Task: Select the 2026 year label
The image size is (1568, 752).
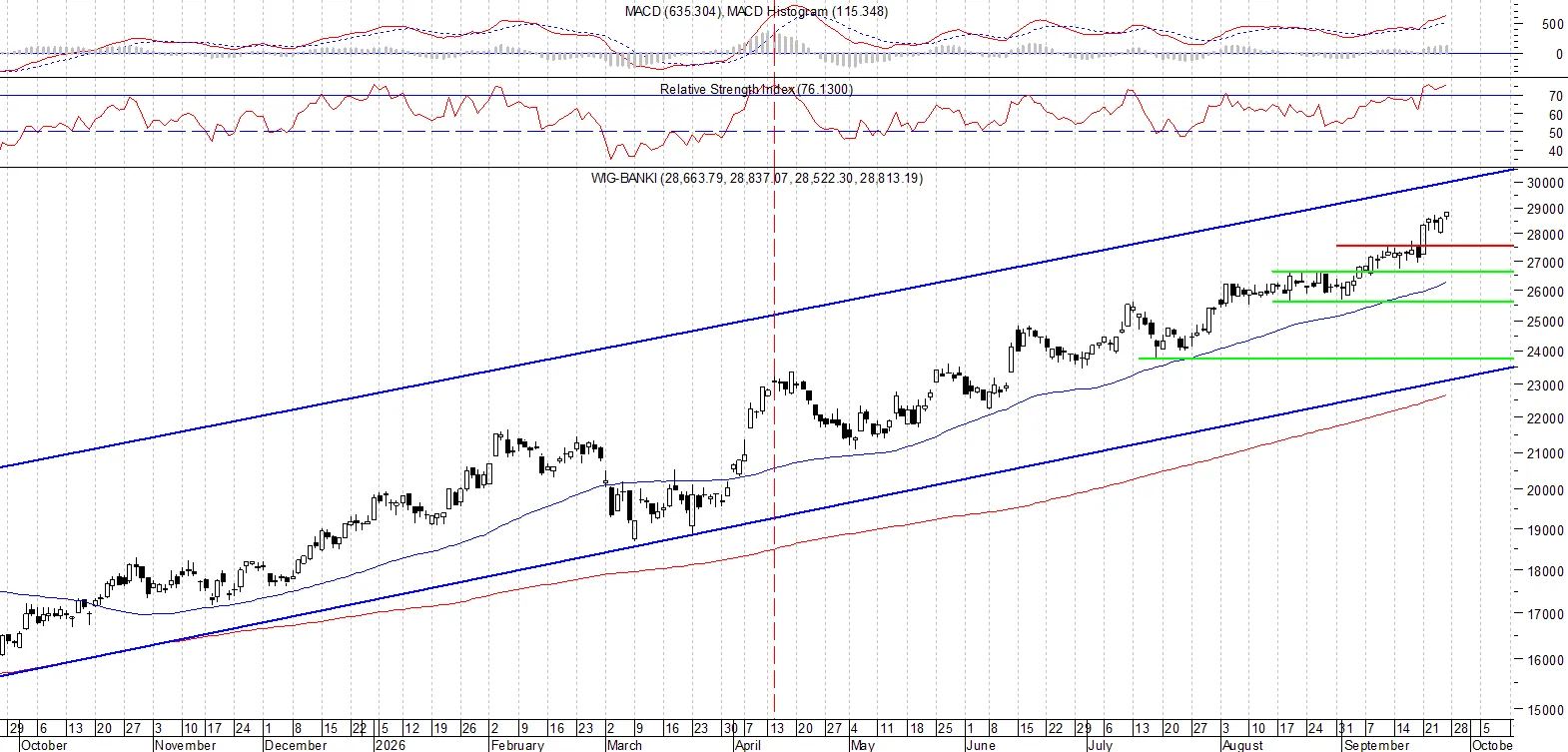Action: pos(391,745)
